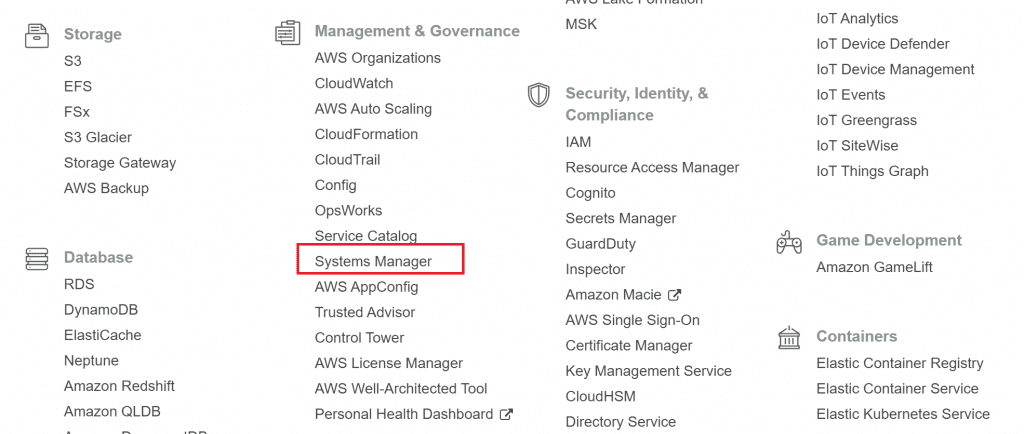Image resolution: width=1024 pixels, height=434 pixels.
Task: Navigate to Secrets Manager
Action: point(620,218)
